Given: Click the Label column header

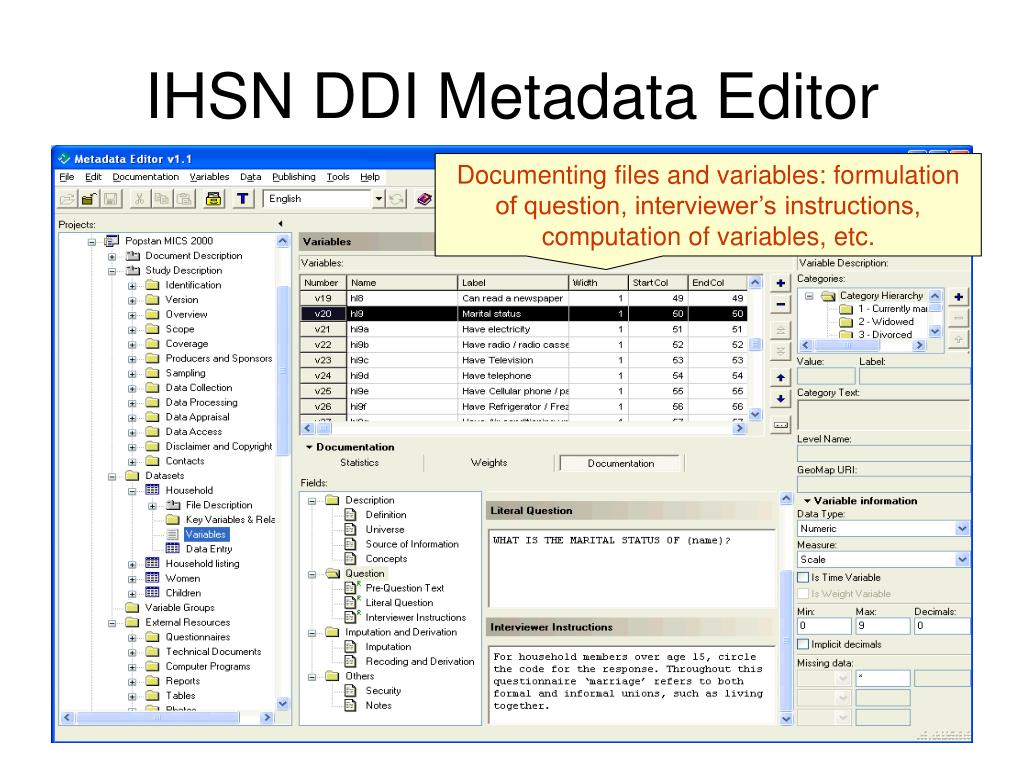Looking at the screenshot, I should 513,283.
